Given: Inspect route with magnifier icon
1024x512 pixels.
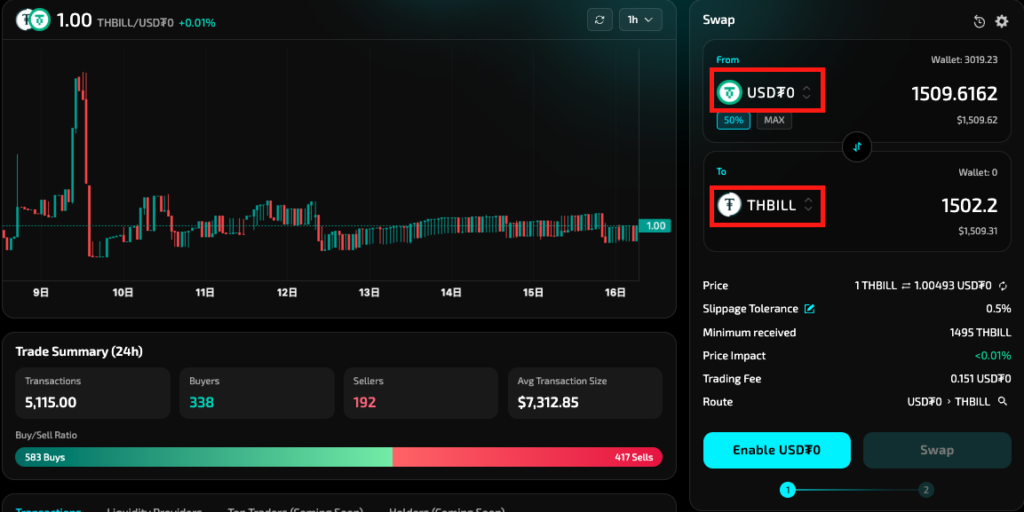Looking at the screenshot, I should pyautogui.click(x=1002, y=402).
